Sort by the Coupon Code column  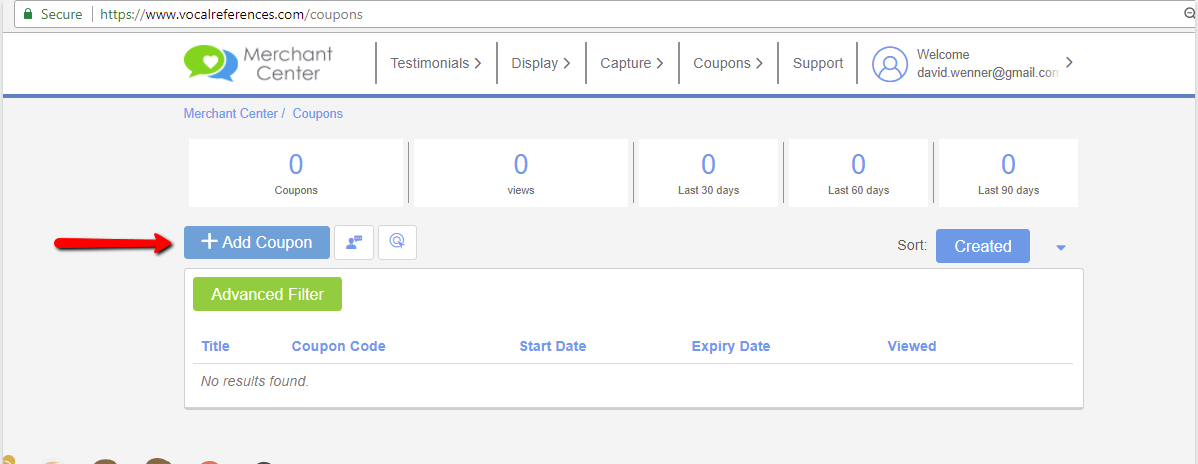click(338, 346)
